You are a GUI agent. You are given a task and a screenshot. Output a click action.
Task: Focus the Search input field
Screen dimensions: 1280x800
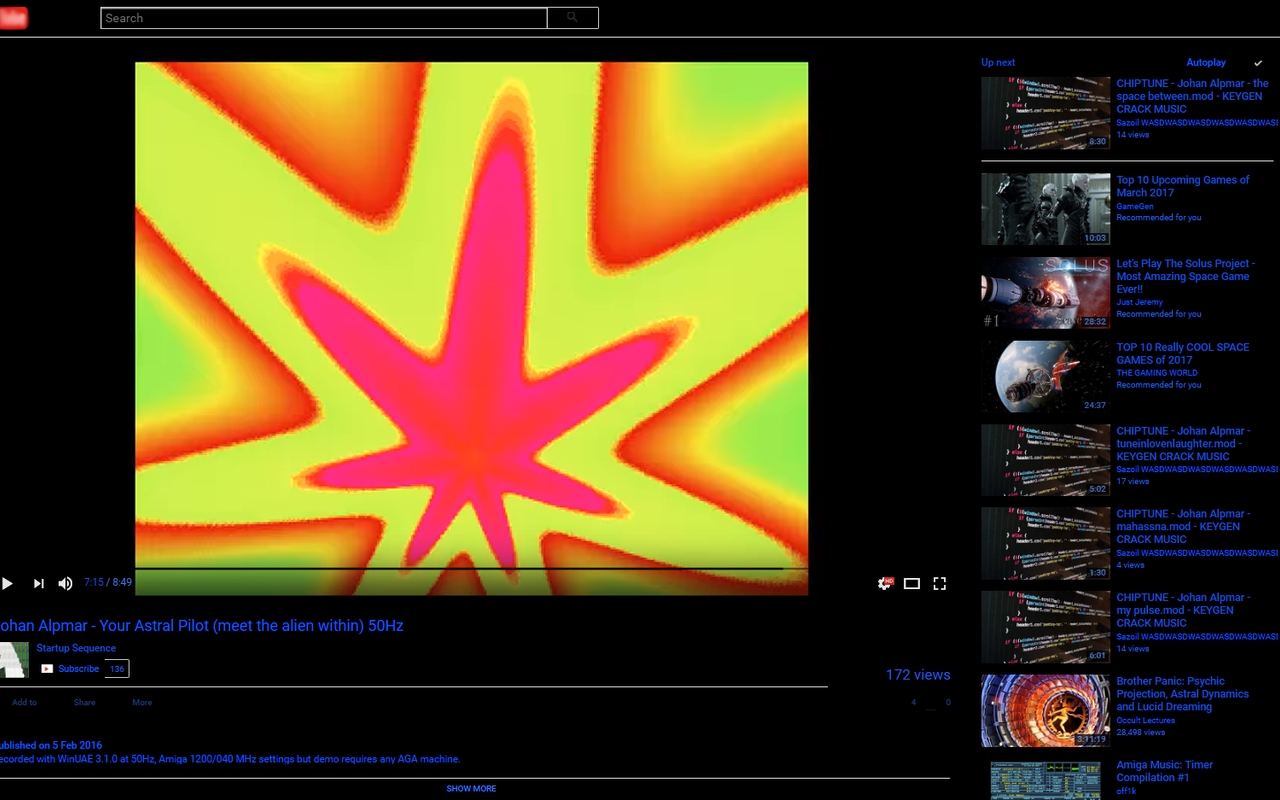tap(324, 18)
